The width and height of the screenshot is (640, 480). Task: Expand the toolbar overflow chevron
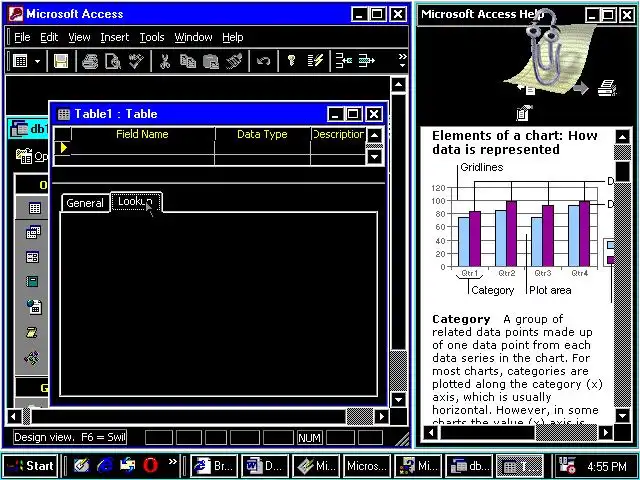click(402, 60)
